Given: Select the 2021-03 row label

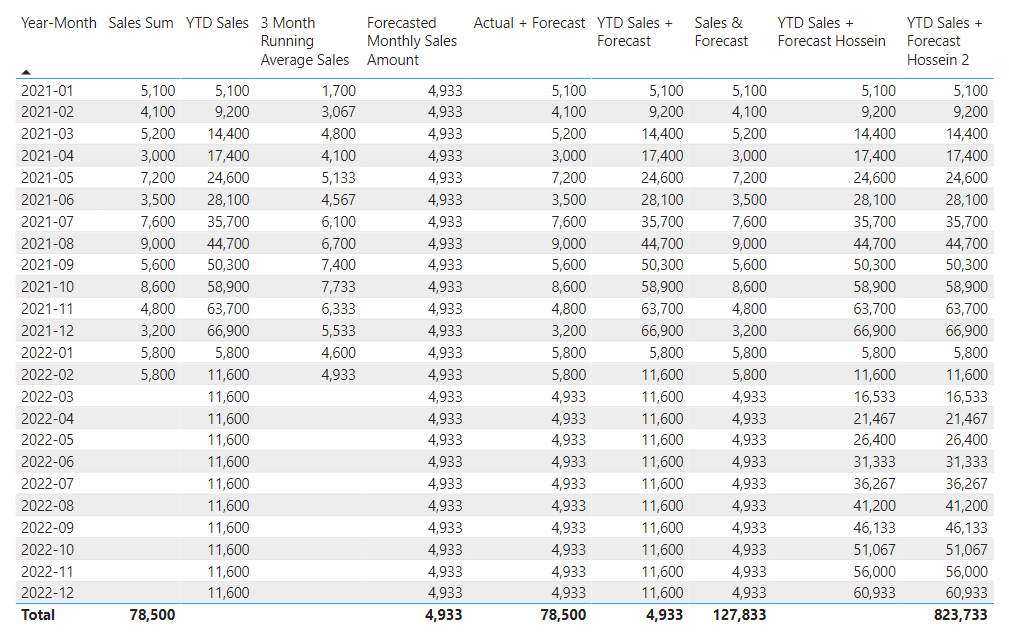Looking at the screenshot, I should point(48,134).
